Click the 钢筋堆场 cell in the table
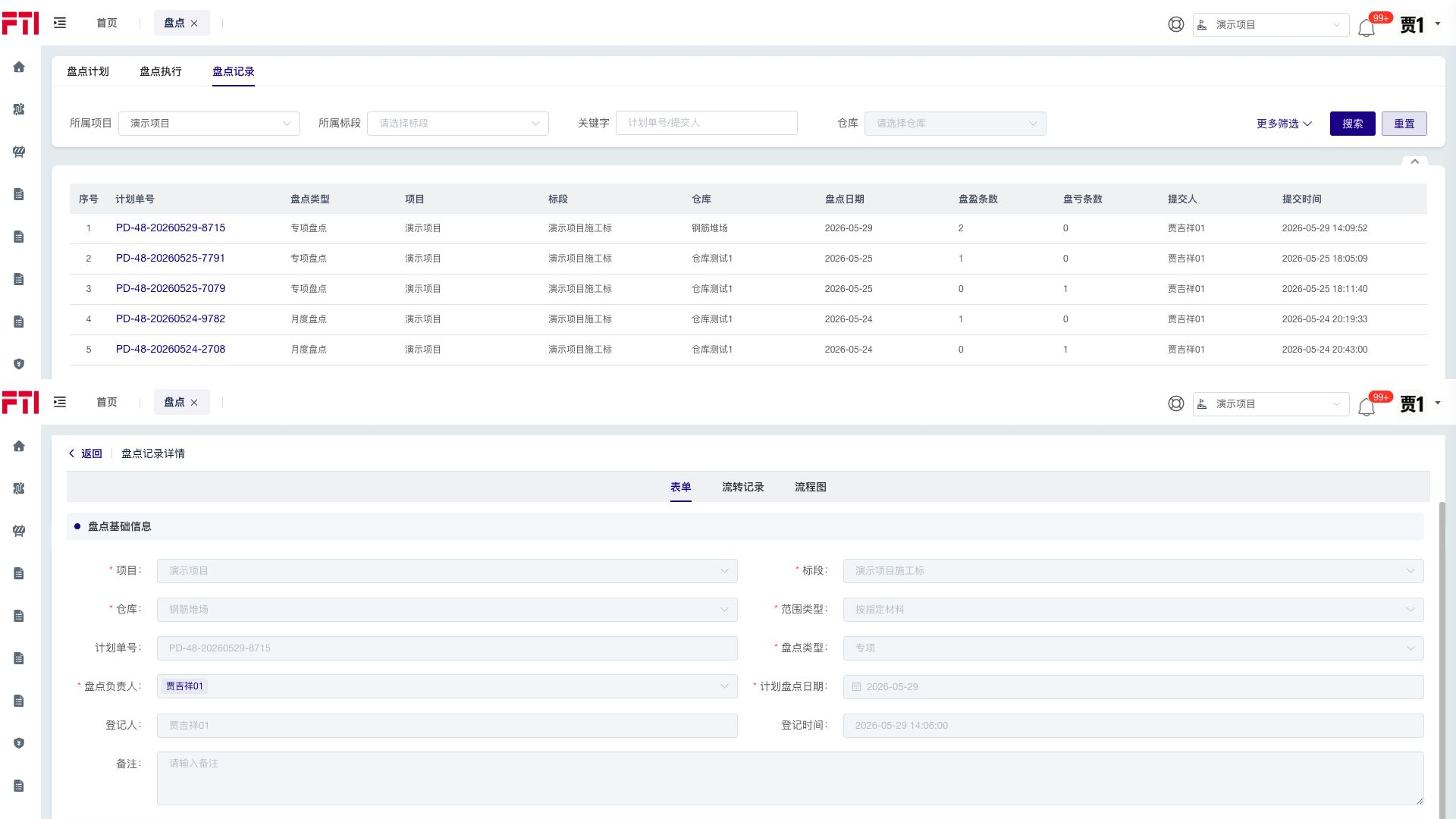Image resolution: width=1456 pixels, height=819 pixels. [710, 228]
